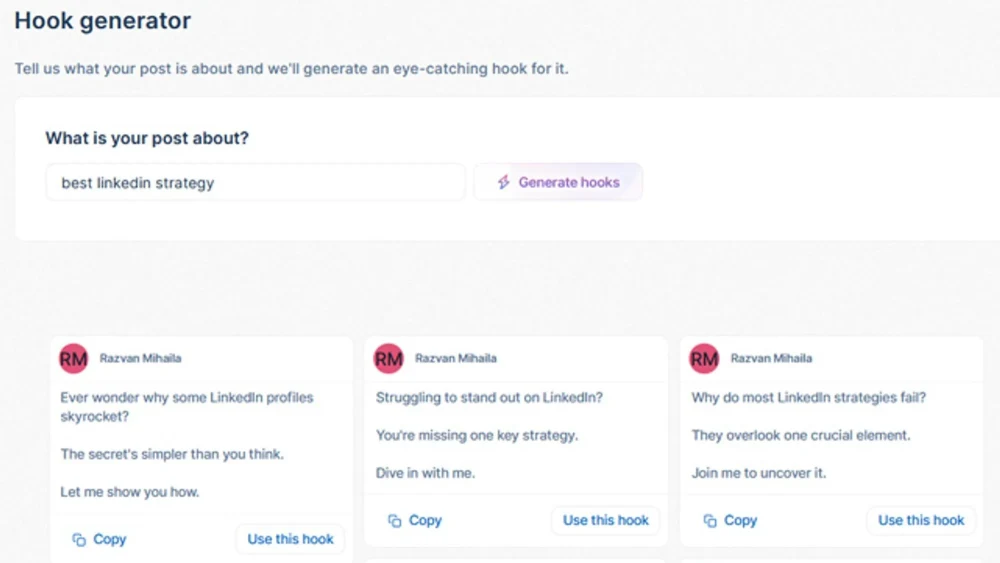1000x563 pixels.
Task: Use this hook on the 'Join me to uncover it' card
Action: click(921, 520)
